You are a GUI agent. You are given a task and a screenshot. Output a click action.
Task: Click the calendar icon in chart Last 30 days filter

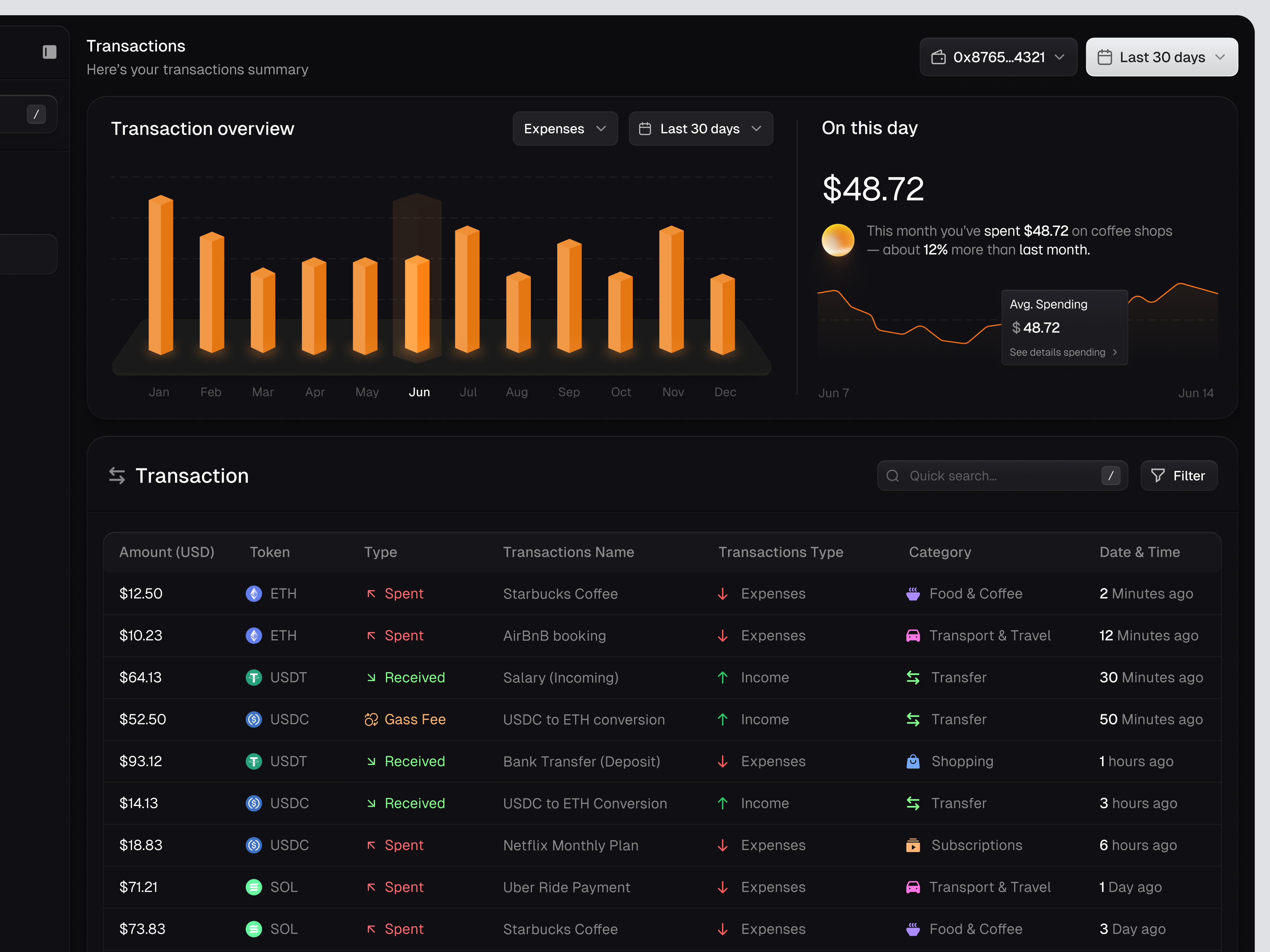tap(645, 129)
